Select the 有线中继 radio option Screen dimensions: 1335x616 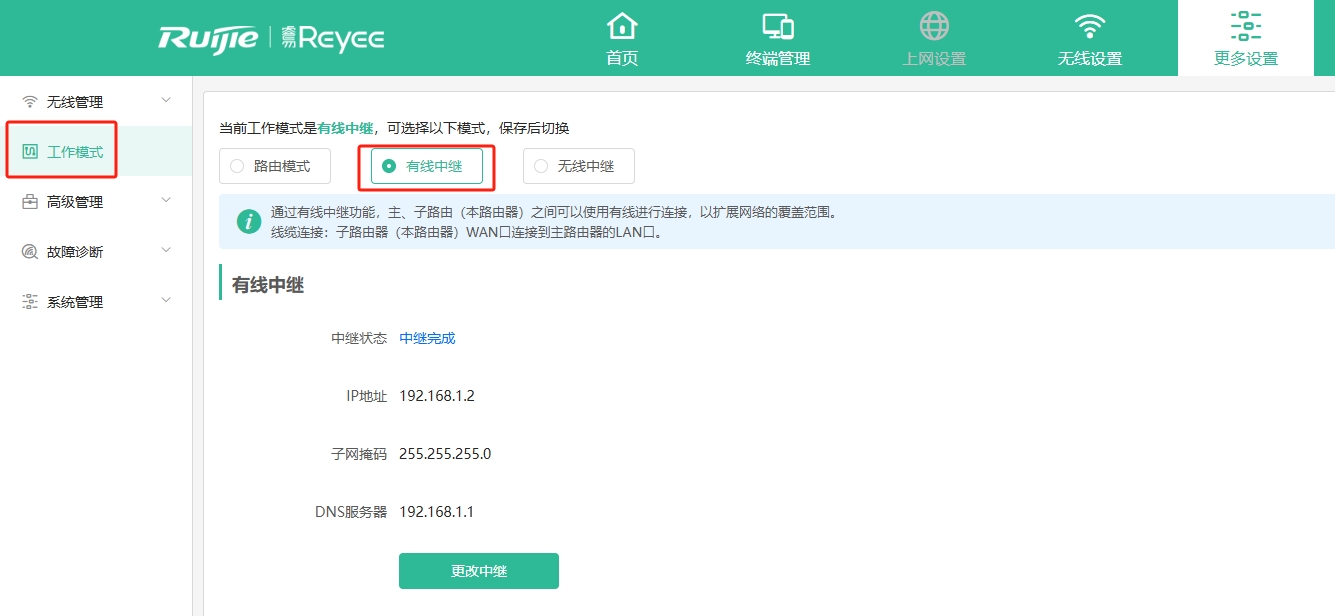[389, 166]
